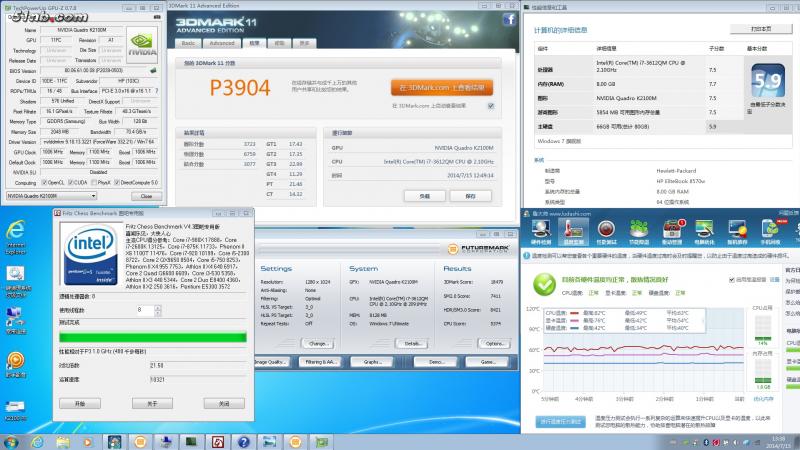Screen dimensions: 800x450
Task: Switch to the GPU-Z green chip taskbar icon
Action: click(x=321, y=442)
